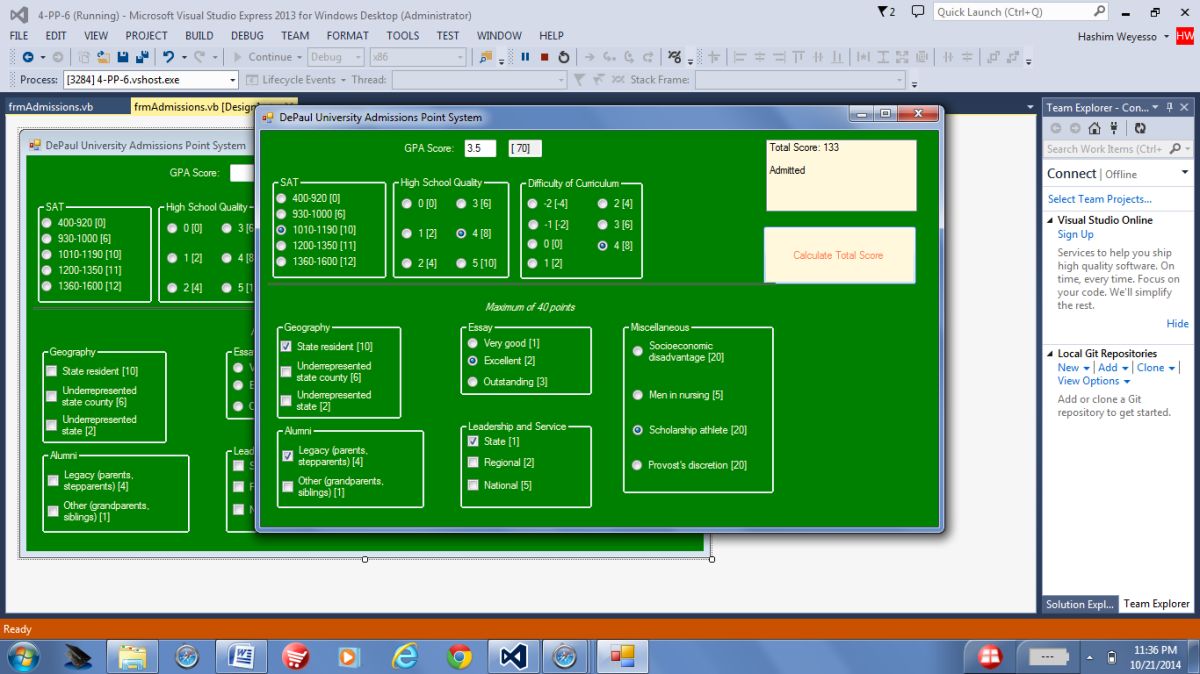Click the Windows Start button

(x=23, y=656)
